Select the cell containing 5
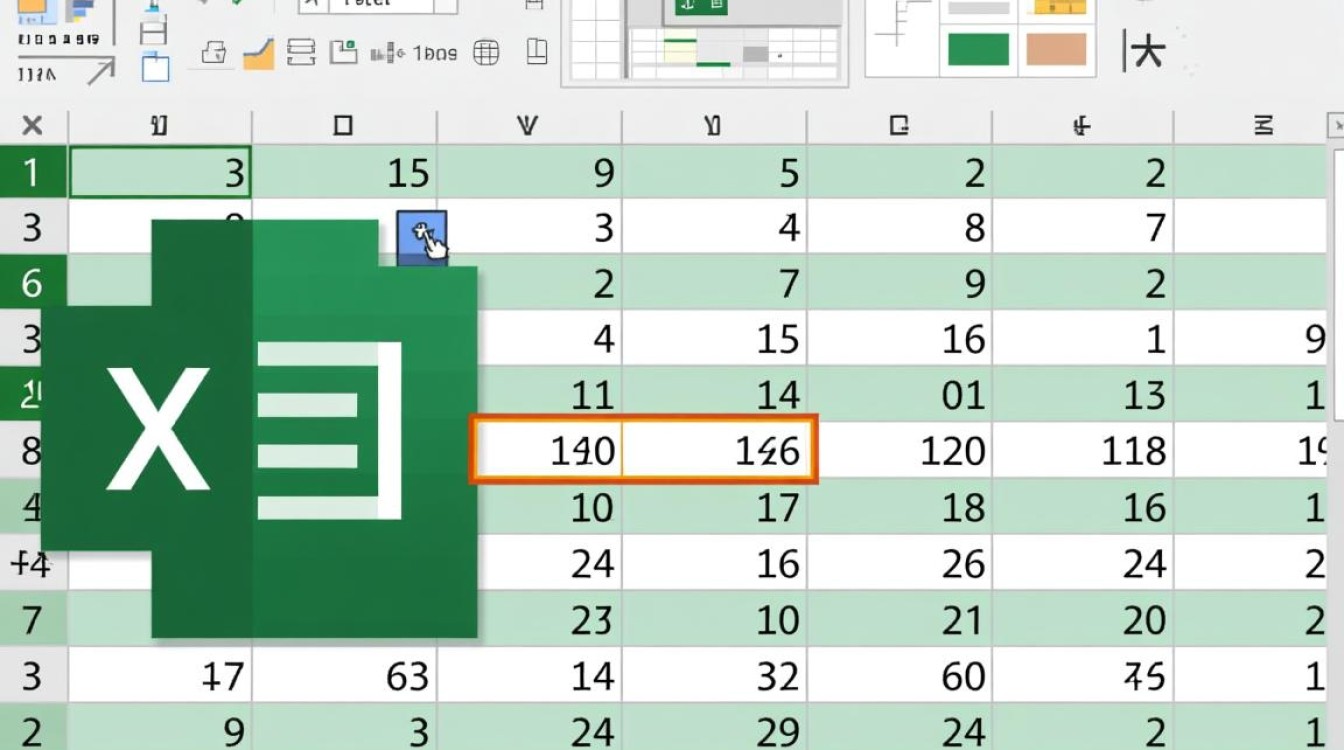This screenshot has height=750, width=1344. (x=714, y=173)
